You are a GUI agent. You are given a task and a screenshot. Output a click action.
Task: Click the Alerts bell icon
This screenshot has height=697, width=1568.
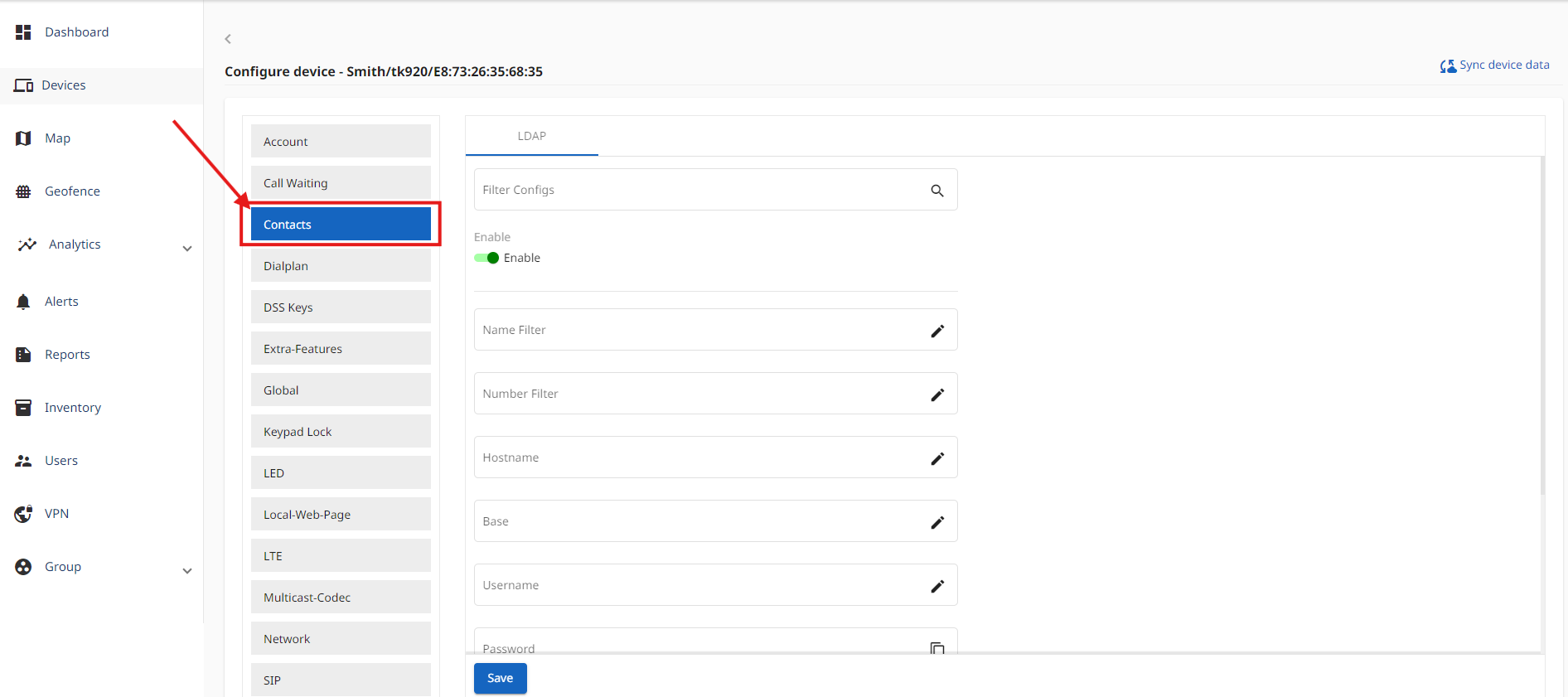pos(23,302)
